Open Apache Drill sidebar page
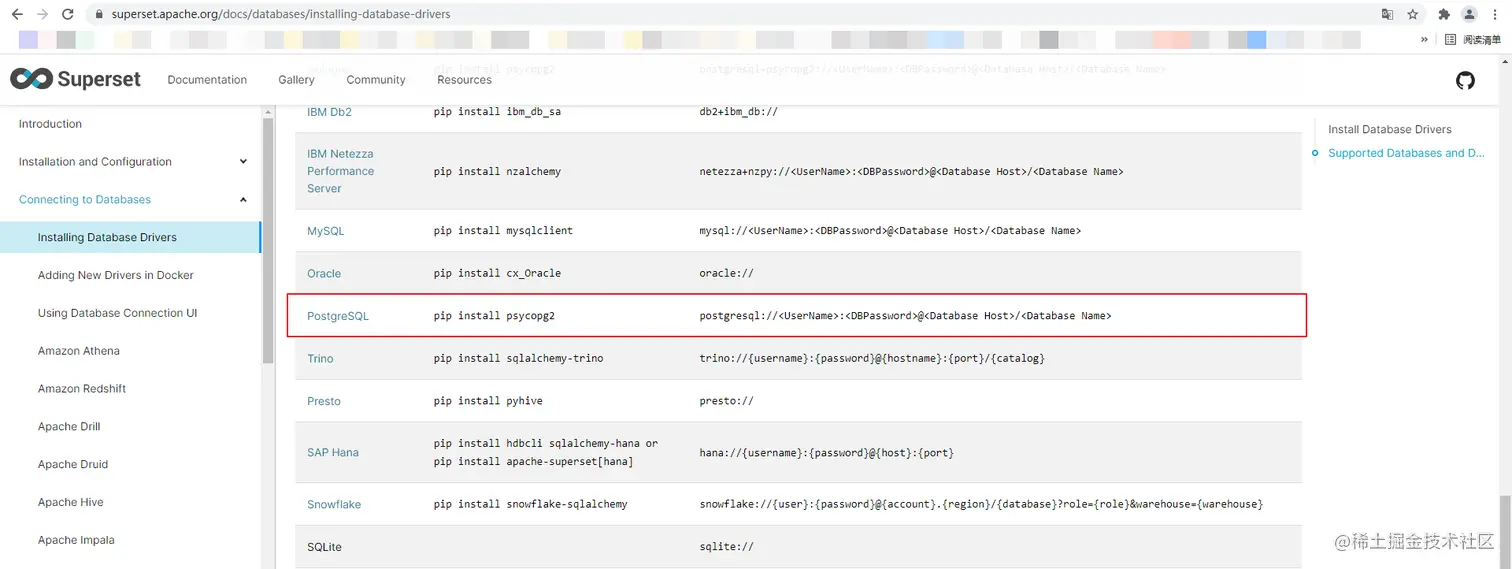Viewport: 1512px width, 569px height. (x=69, y=427)
